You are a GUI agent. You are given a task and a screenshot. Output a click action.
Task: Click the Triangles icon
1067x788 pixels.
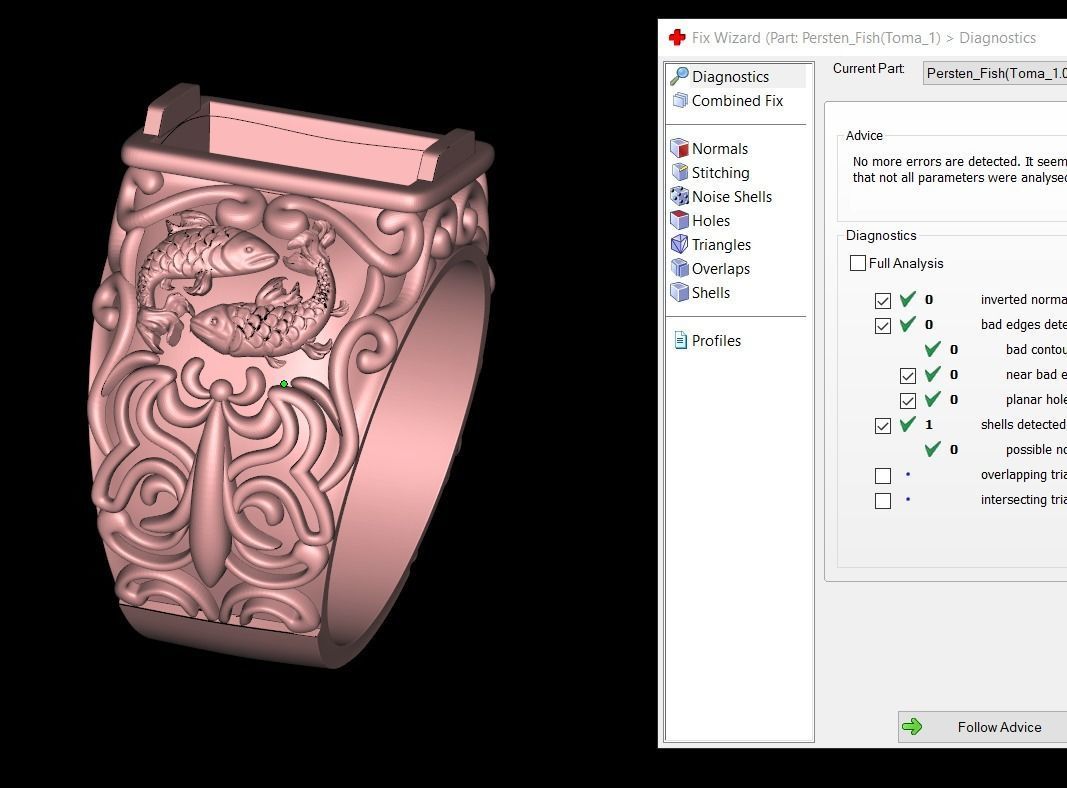[679, 244]
